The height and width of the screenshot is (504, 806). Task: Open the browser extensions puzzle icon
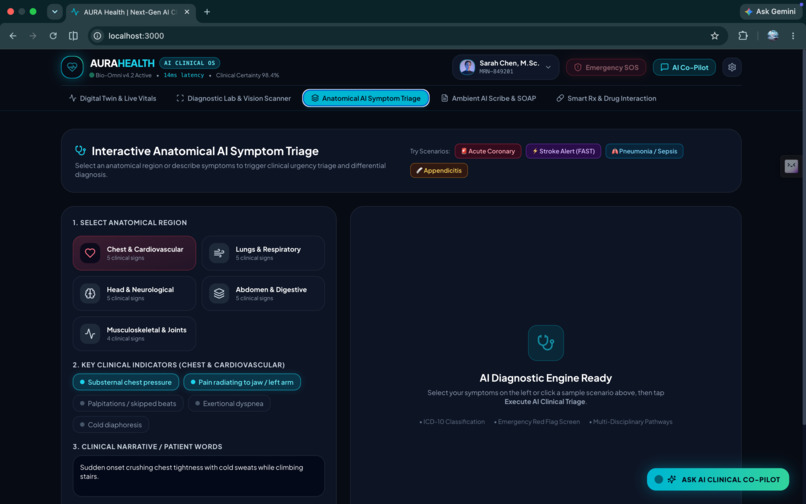[743, 35]
